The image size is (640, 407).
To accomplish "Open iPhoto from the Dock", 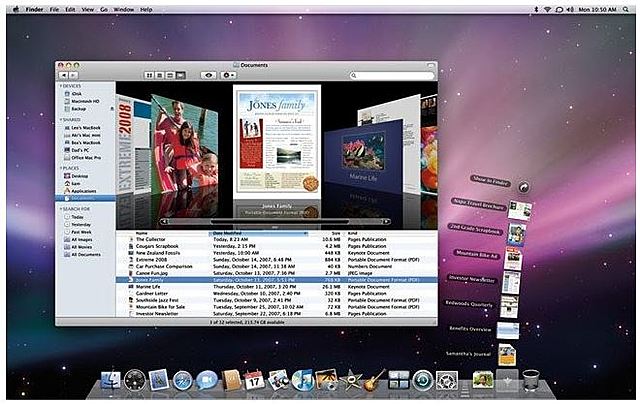I will (327, 380).
